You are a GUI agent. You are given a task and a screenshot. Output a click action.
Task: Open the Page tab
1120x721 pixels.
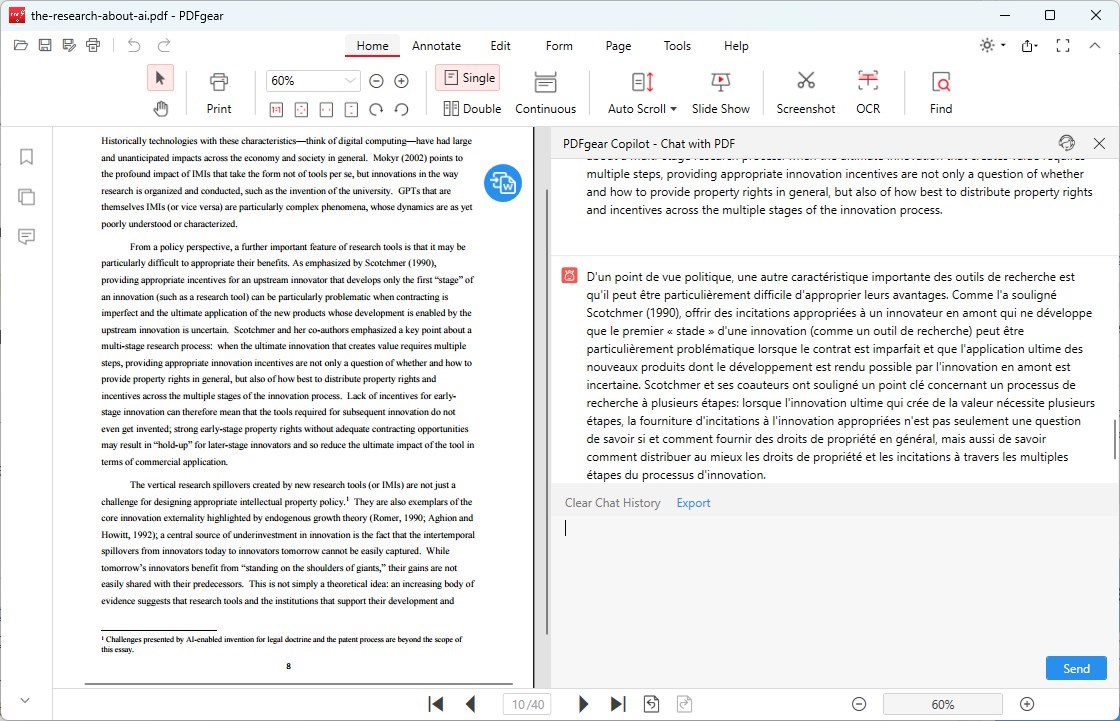[x=618, y=46]
